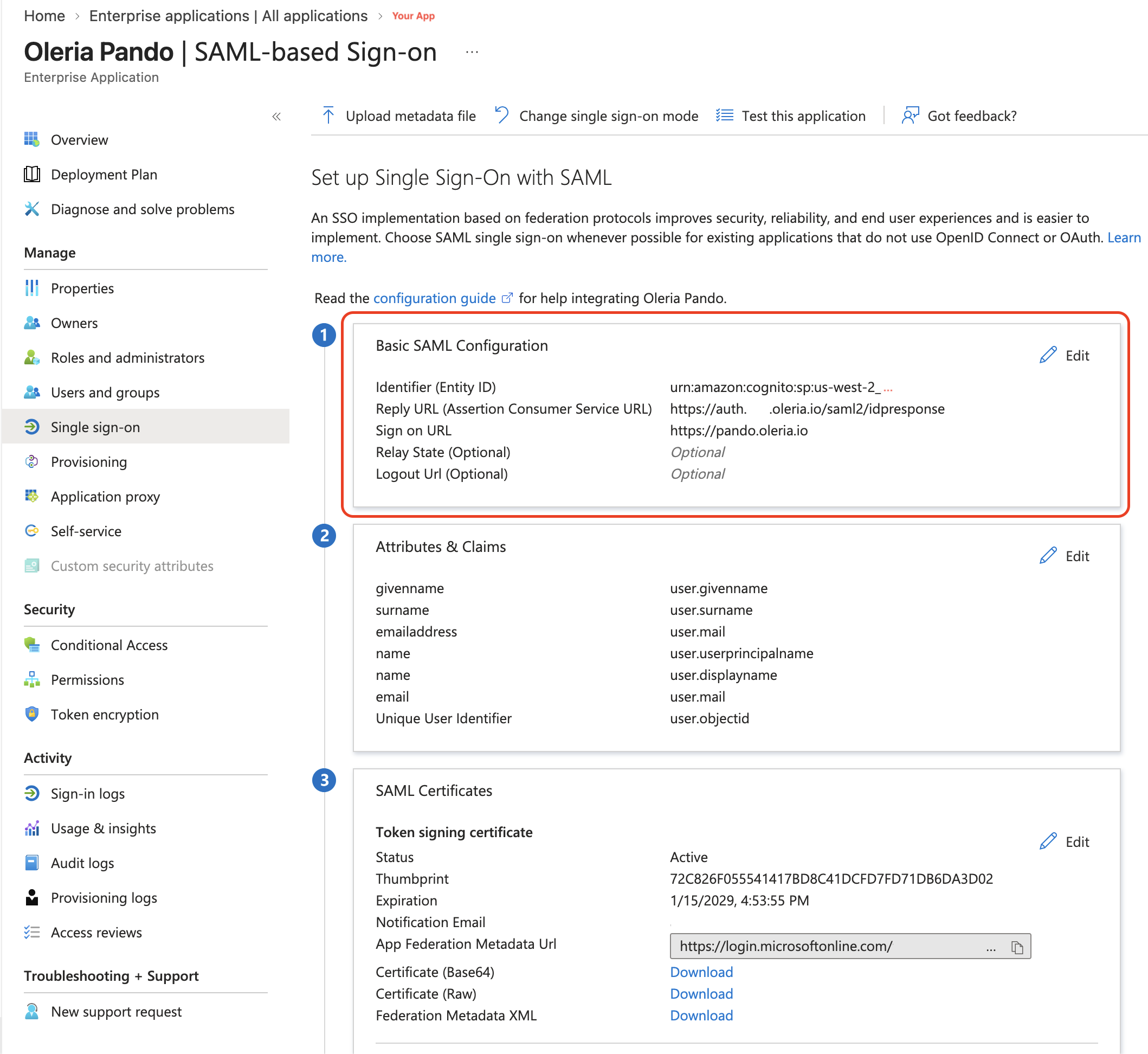This screenshot has height=1054, width=1148.
Task: Open Token encryption settings
Action: pos(105,715)
